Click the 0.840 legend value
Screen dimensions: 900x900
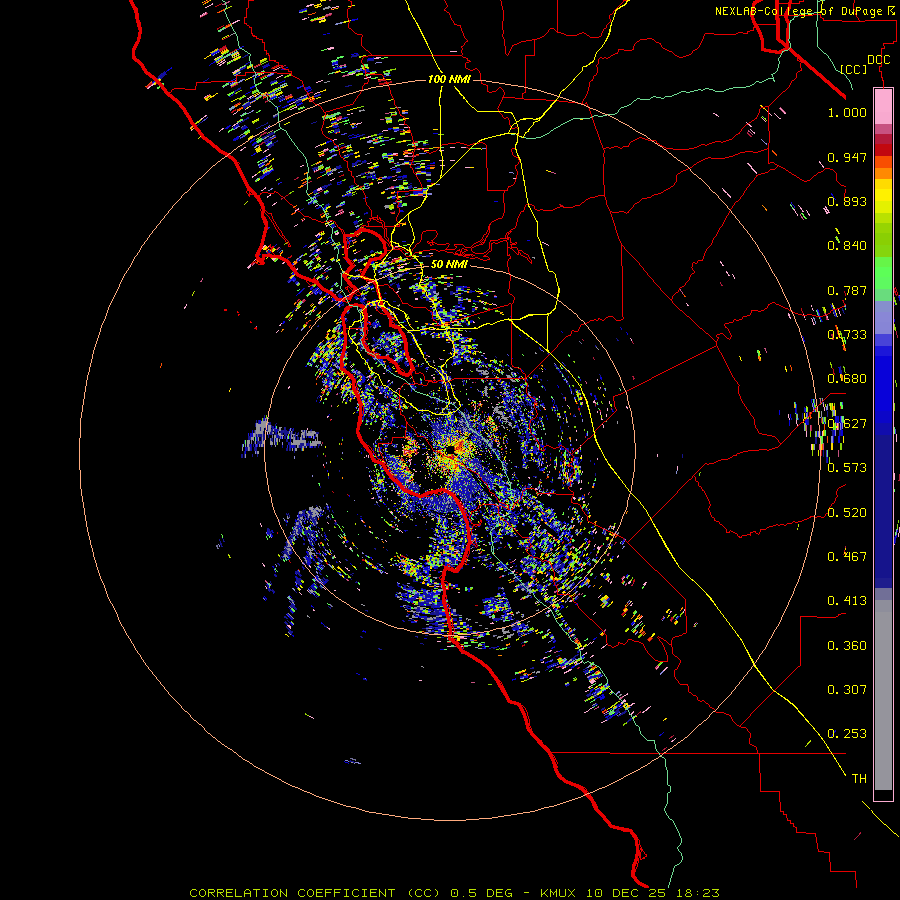point(847,246)
